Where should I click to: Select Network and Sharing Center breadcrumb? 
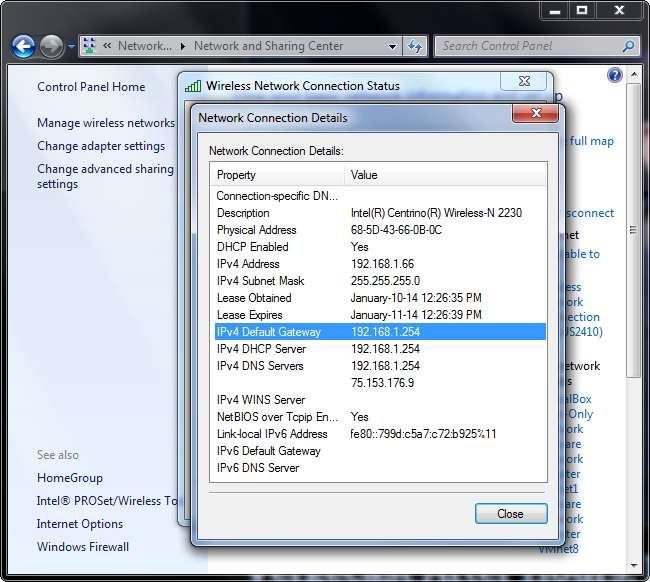coord(268,46)
